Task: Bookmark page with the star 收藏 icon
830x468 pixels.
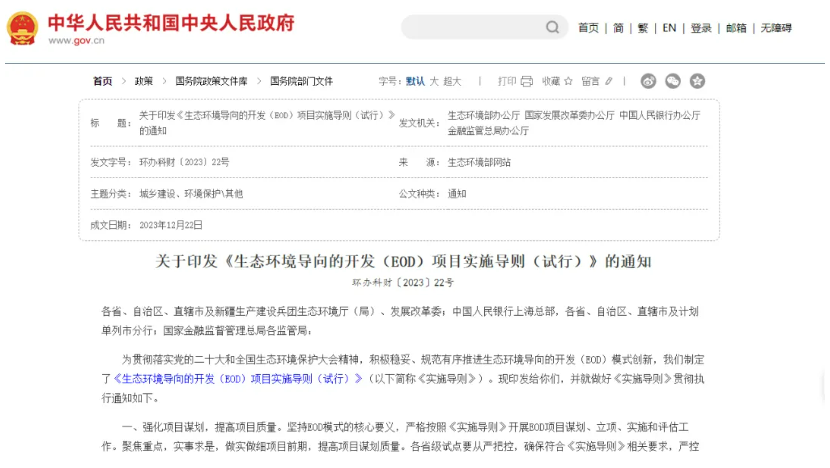Action: point(568,81)
